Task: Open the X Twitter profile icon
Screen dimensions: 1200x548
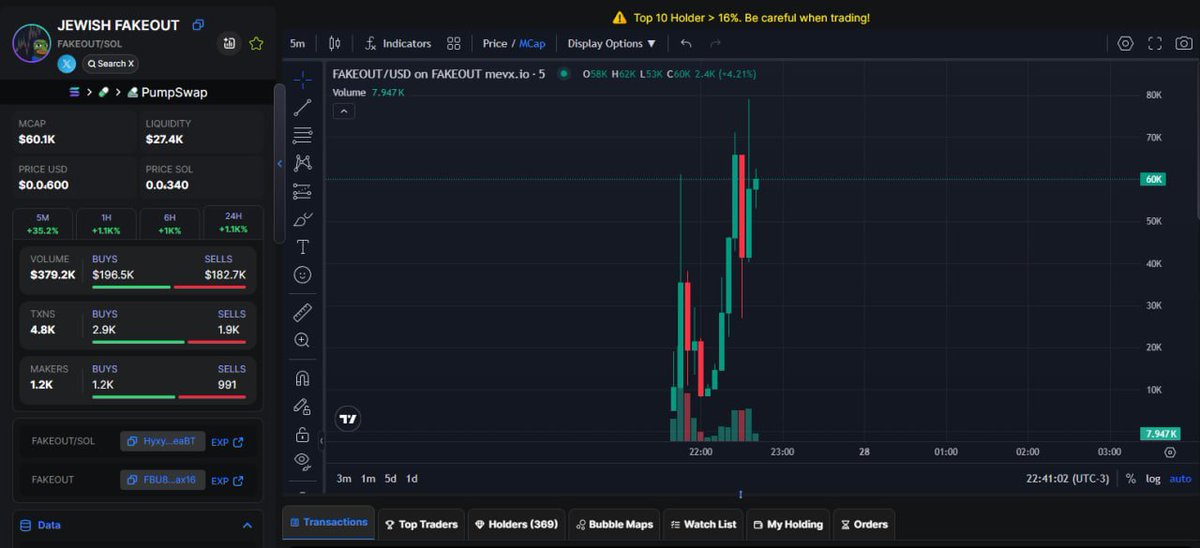Action: click(x=67, y=63)
